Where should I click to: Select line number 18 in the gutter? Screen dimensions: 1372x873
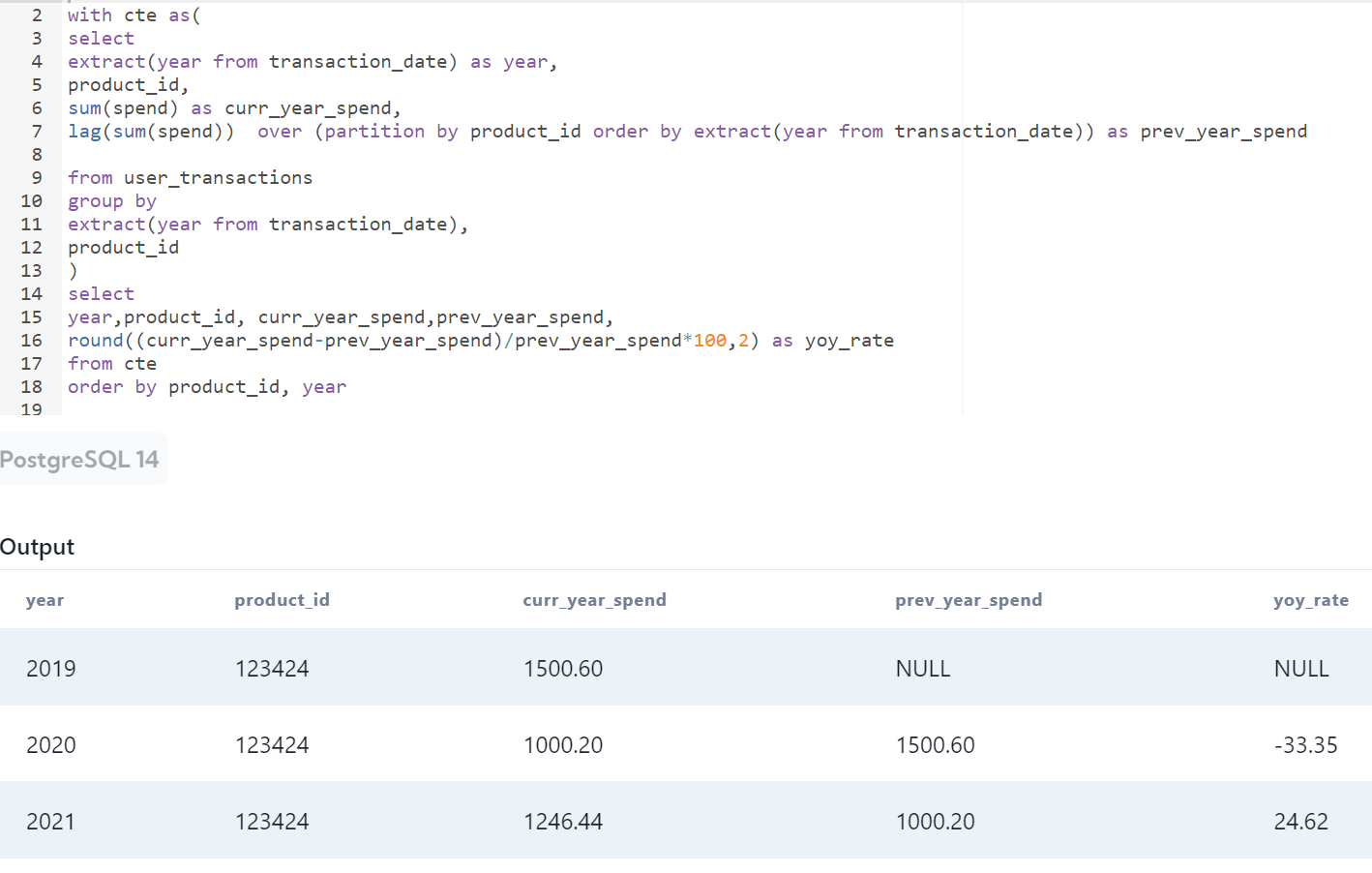point(31,386)
